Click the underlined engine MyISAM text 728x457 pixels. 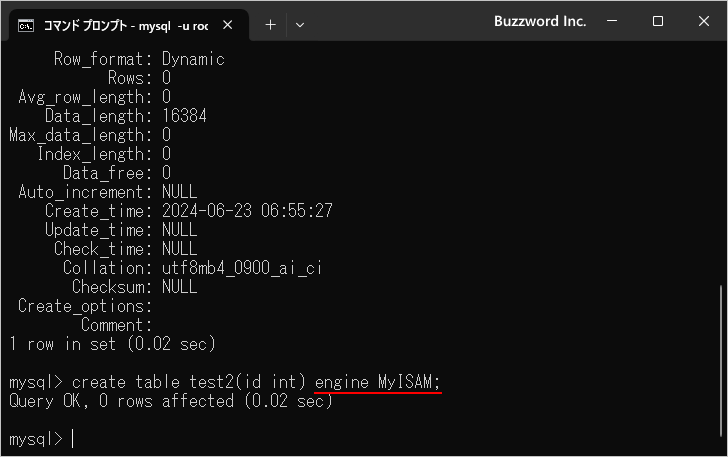tap(377, 382)
